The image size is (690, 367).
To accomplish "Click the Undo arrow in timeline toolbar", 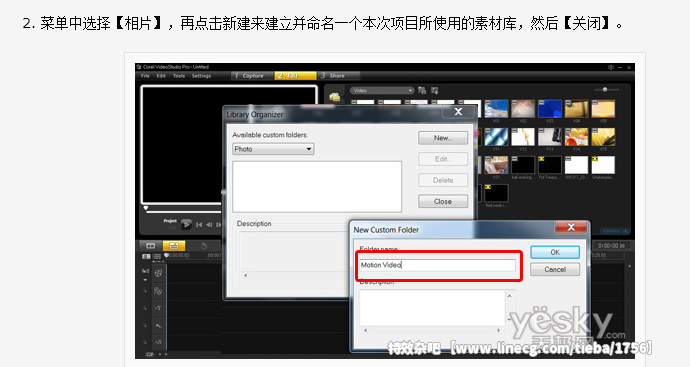I will (203, 246).
